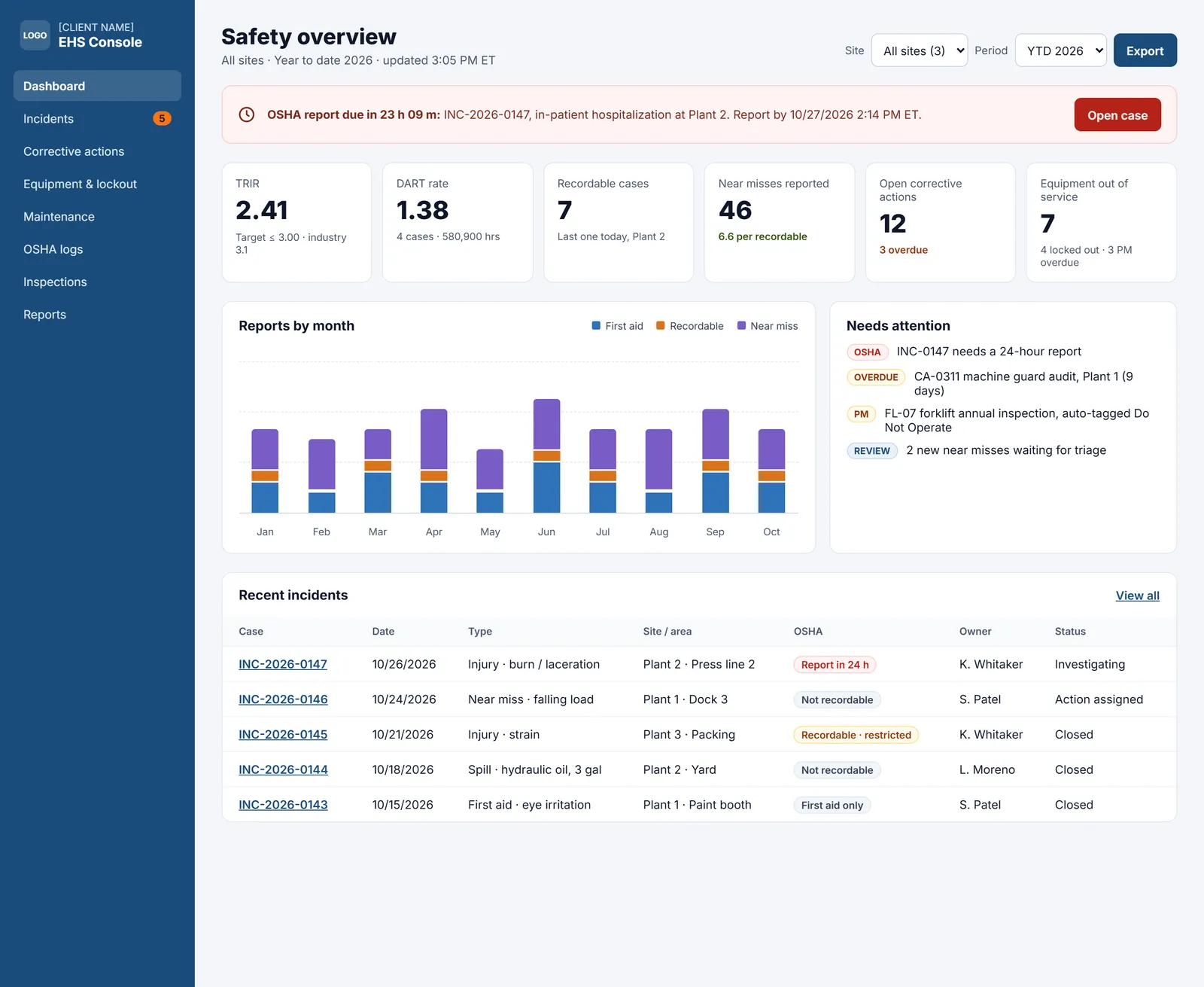Click the Report in 24 h badge

(835, 665)
